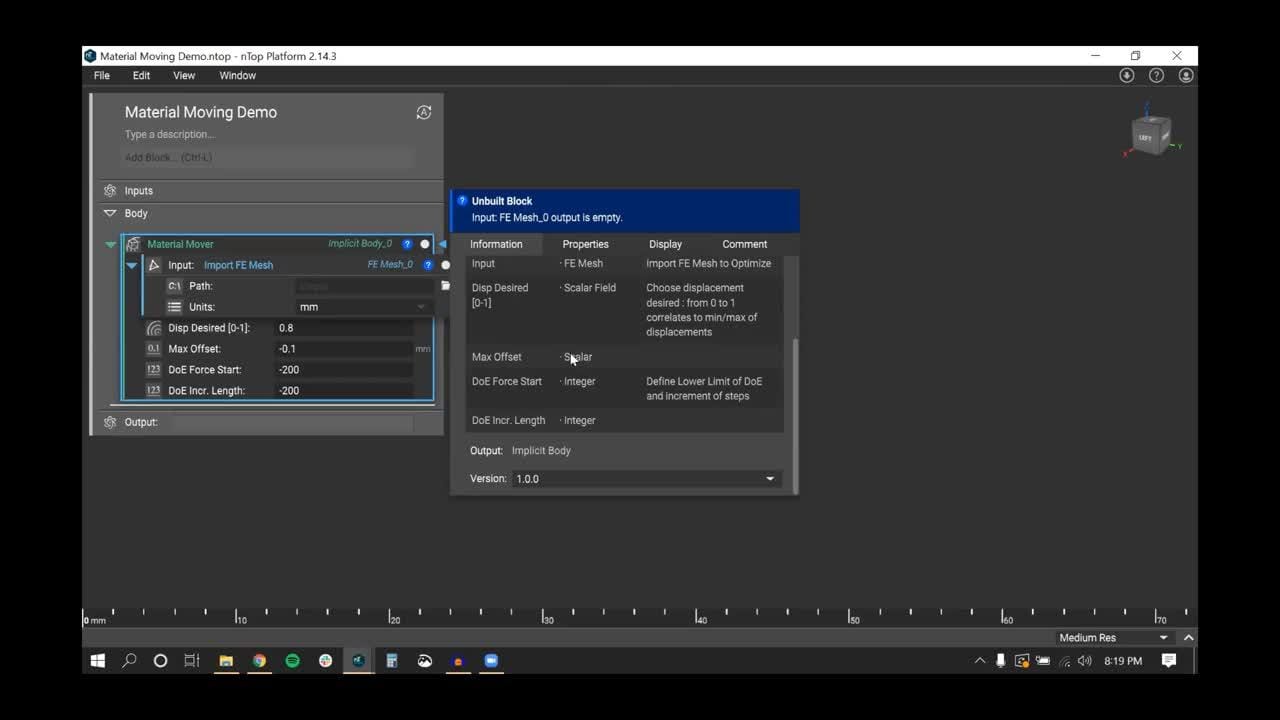Click the 'Max Offset' row in Information table
1280x720 pixels.
click(x=624, y=357)
